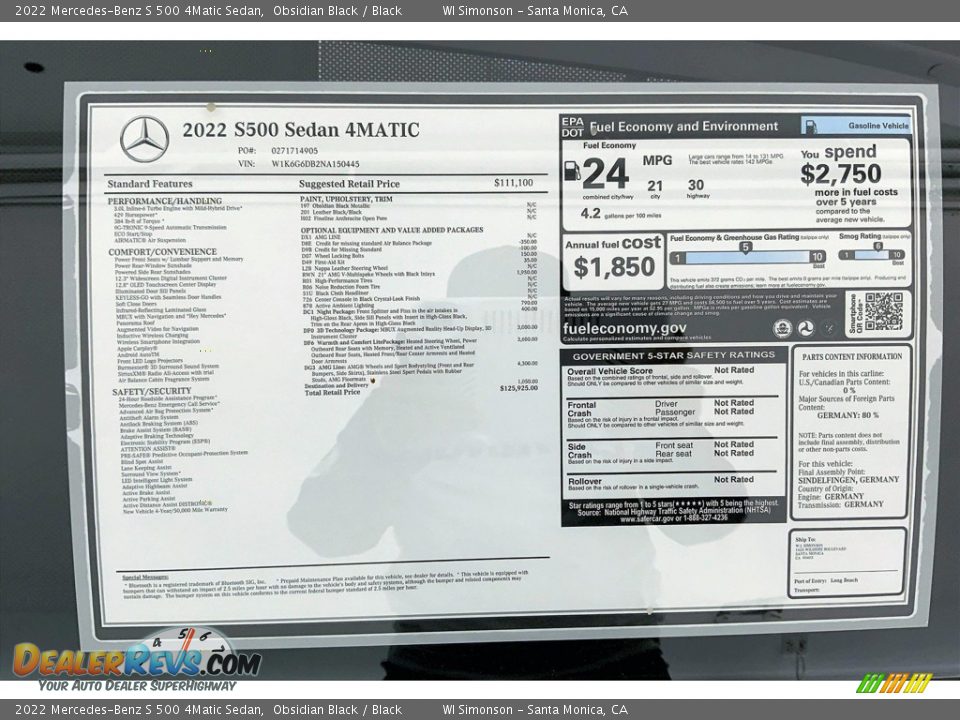This screenshot has height=720, width=960.
Task: Click the 'Fuel Economy and Environment' header
Action: click(683, 127)
